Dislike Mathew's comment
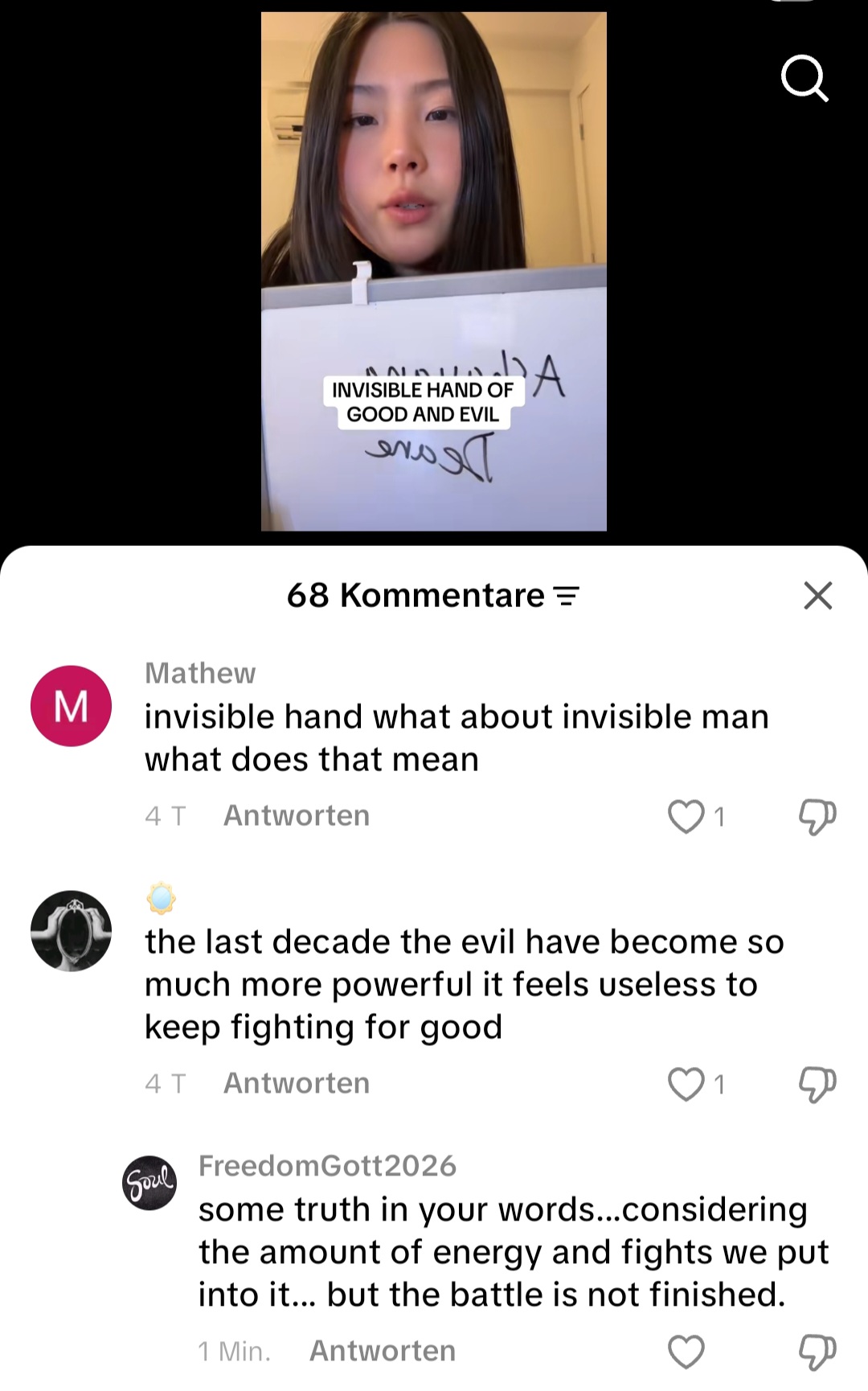The height and width of the screenshot is (1391, 868). pyautogui.click(x=817, y=817)
